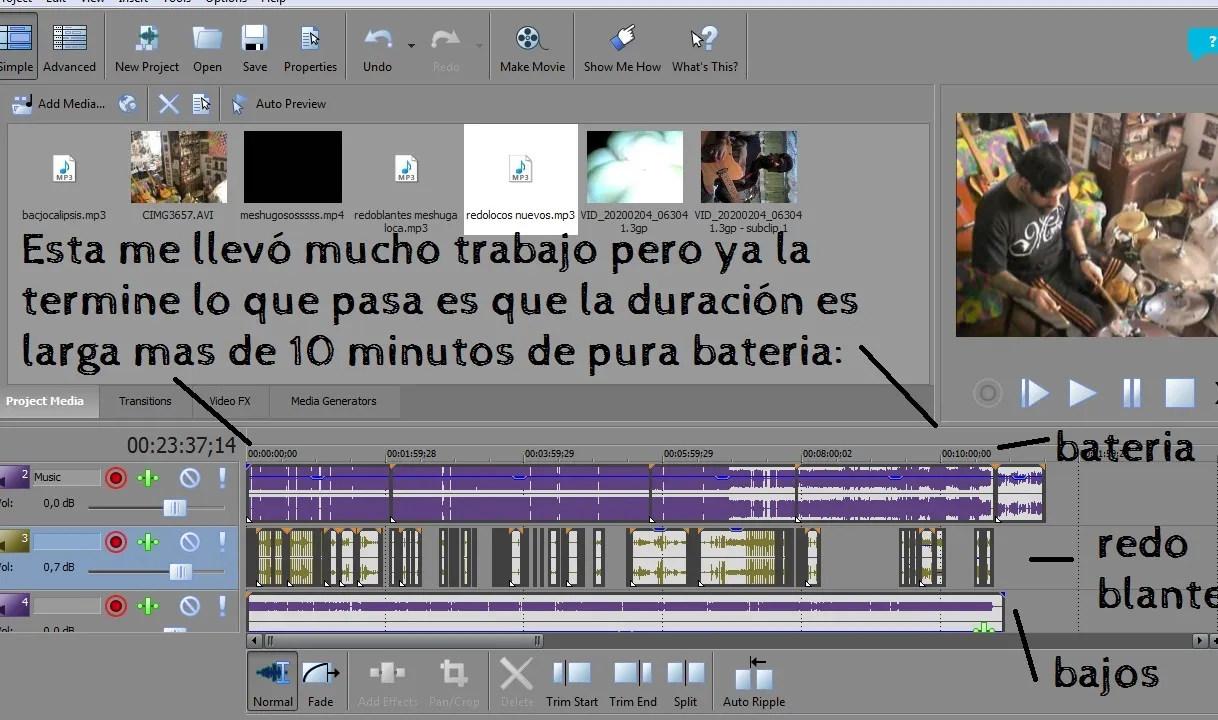Screen dimensions: 1218x720
Task: Switch to Advanced editing mode
Action: click(69, 47)
